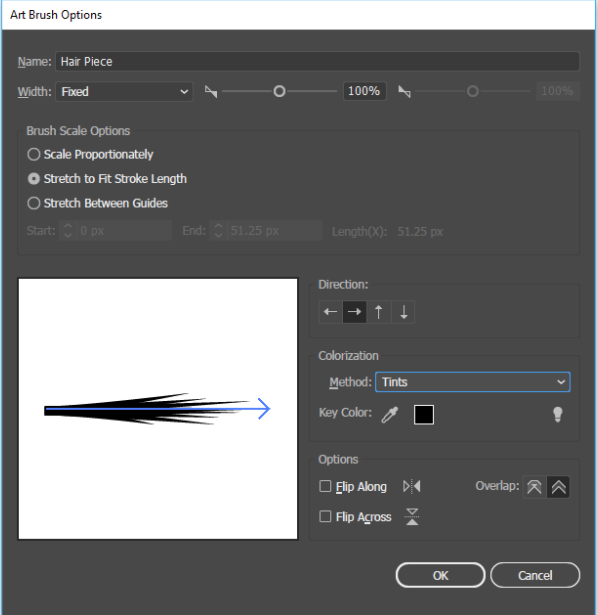Enable the Flip Across checkbox
This screenshot has height=615, width=598.
[325, 516]
